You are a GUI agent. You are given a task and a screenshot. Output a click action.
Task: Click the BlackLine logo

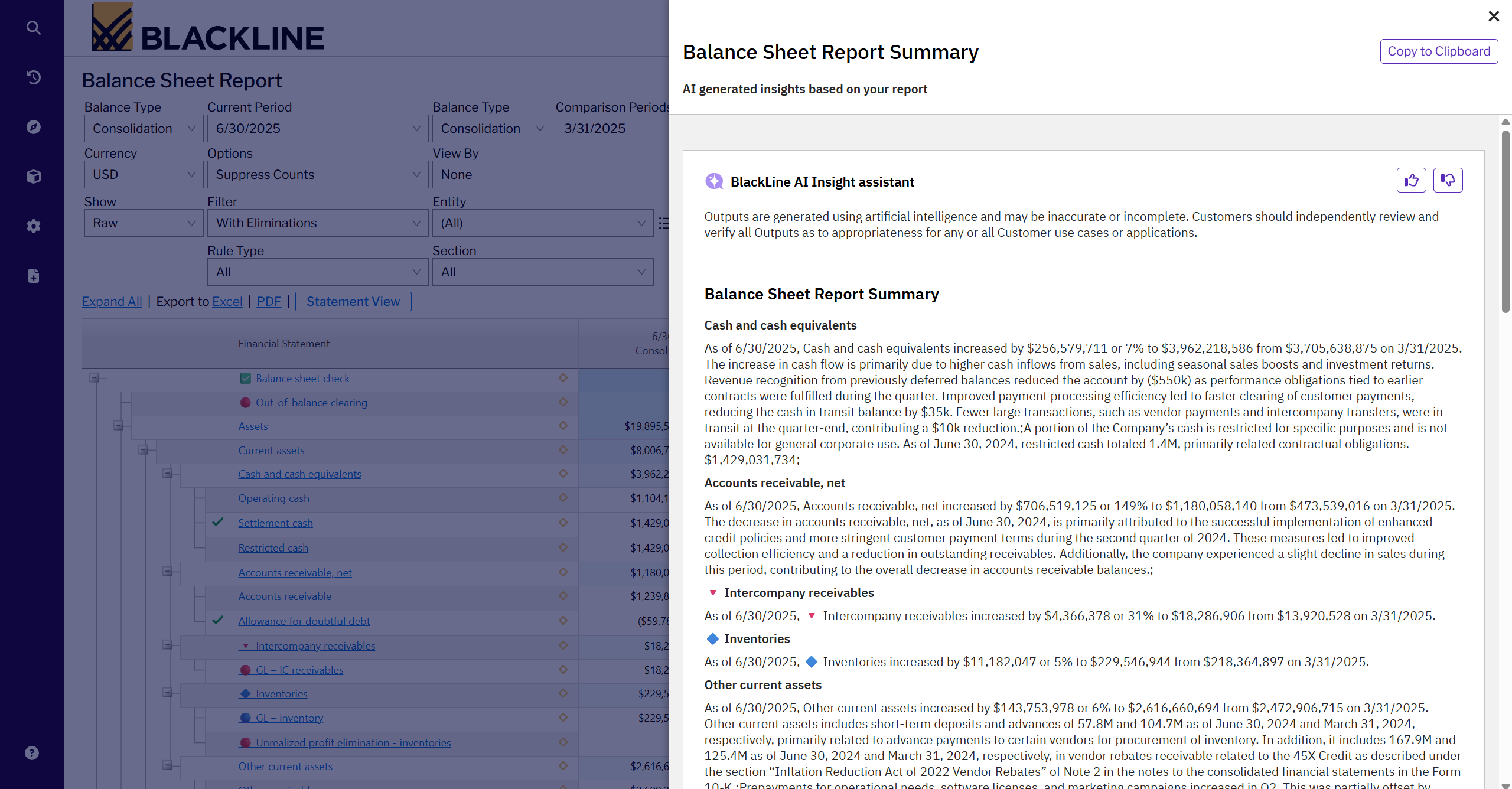click(208, 28)
